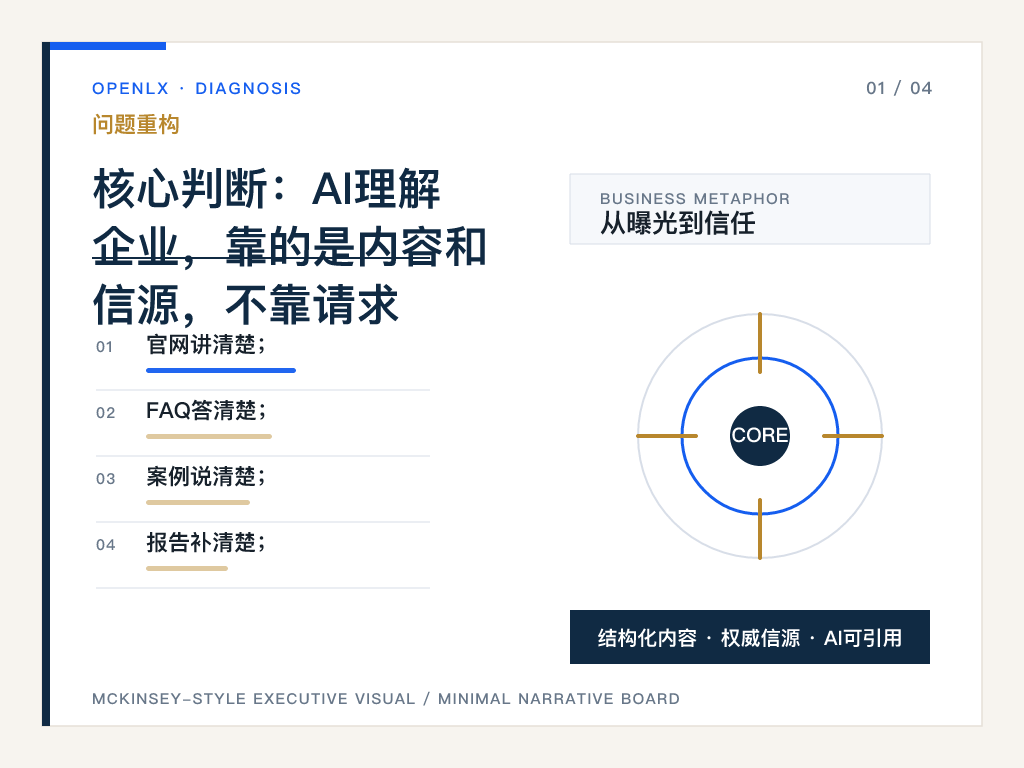1024x768 pixels.
Task: Click the number '03' beside 案例说清楚
Action: [105, 479]
